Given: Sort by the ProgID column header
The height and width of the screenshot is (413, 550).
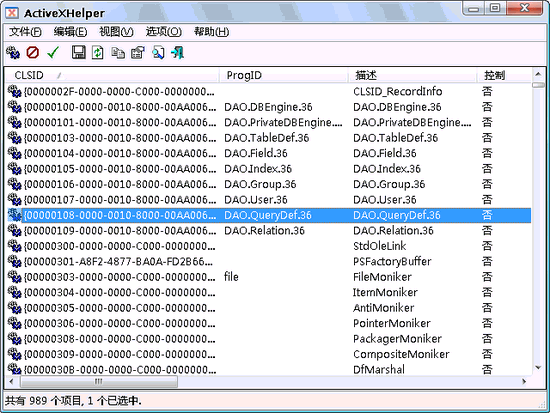Looking at the screenshot, I should 284,75.
